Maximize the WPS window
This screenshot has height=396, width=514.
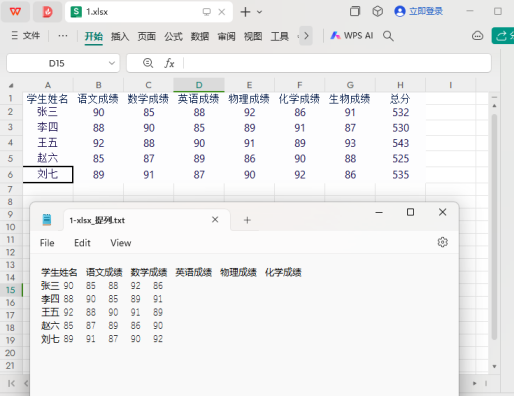pyautogui.click(x=498, y=11)
